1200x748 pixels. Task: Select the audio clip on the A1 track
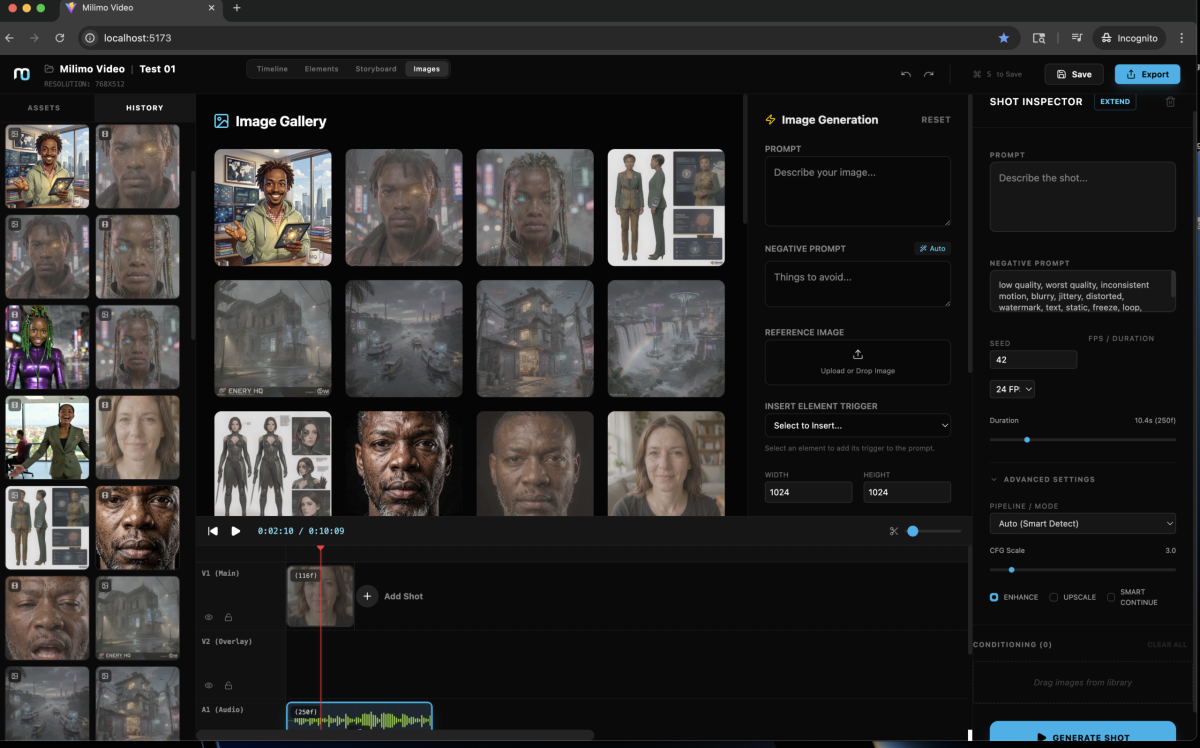click(360, 716)
